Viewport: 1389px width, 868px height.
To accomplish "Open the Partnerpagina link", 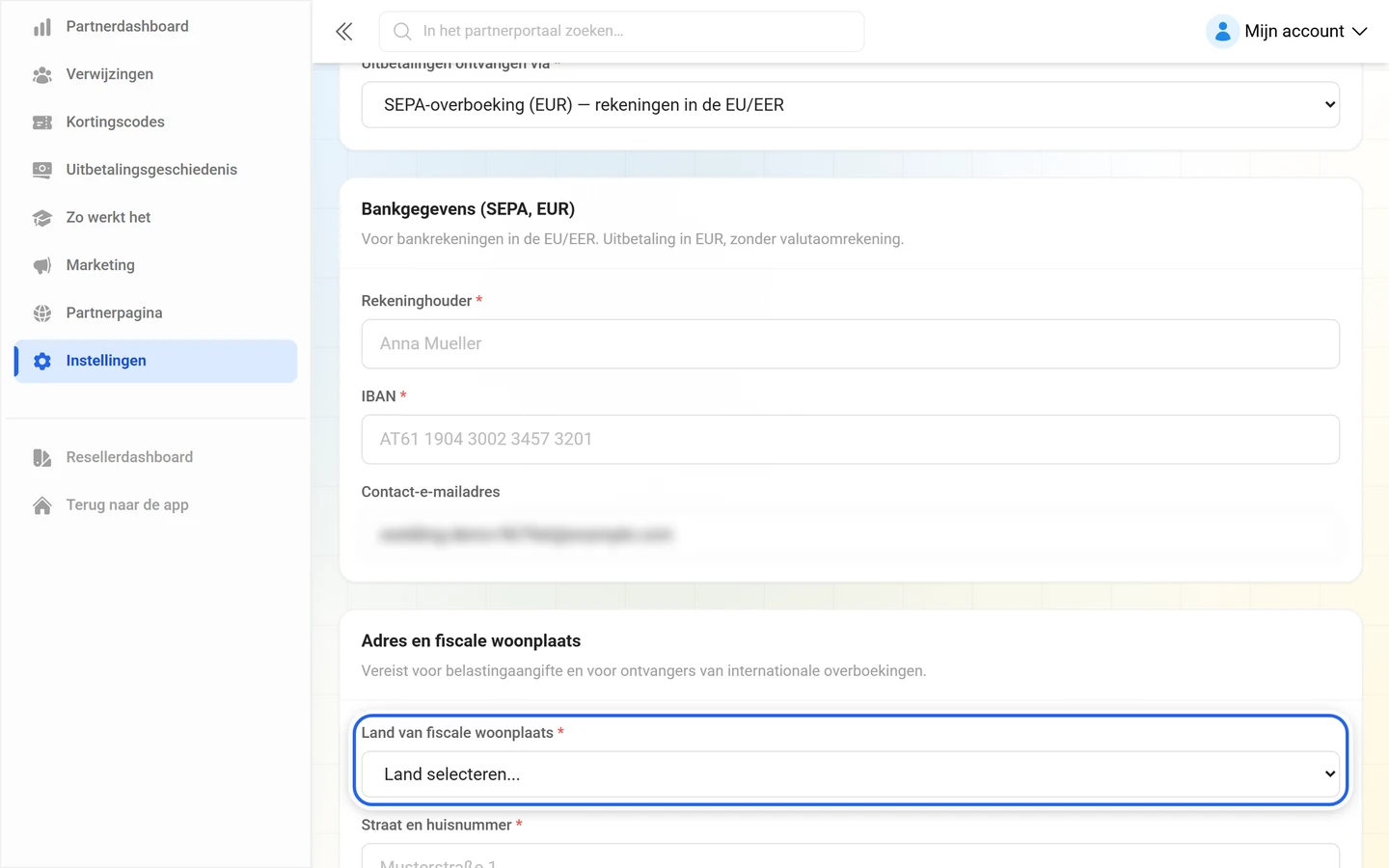I will (x=155, y=313).
